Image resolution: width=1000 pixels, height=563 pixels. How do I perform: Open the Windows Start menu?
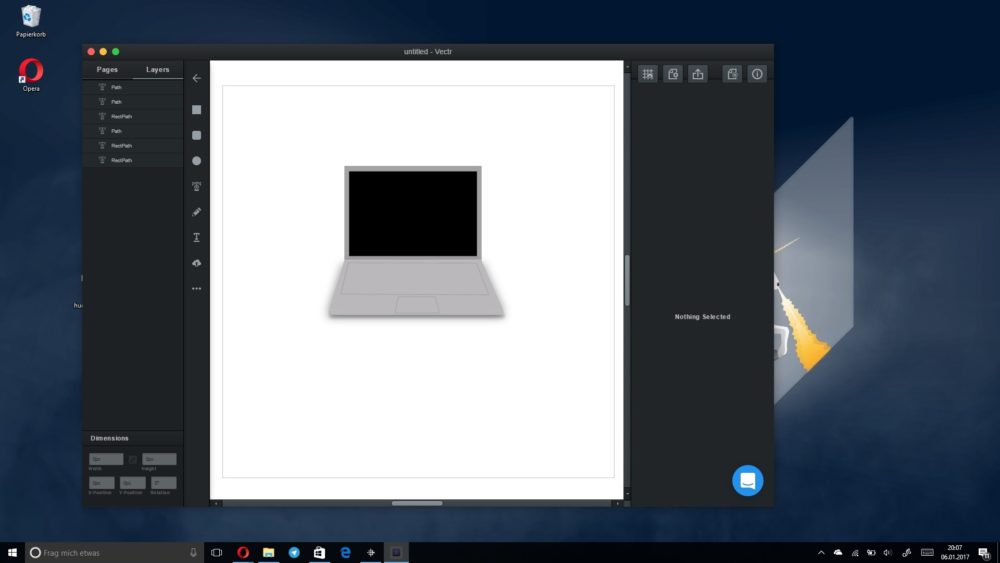coord(12,552)
